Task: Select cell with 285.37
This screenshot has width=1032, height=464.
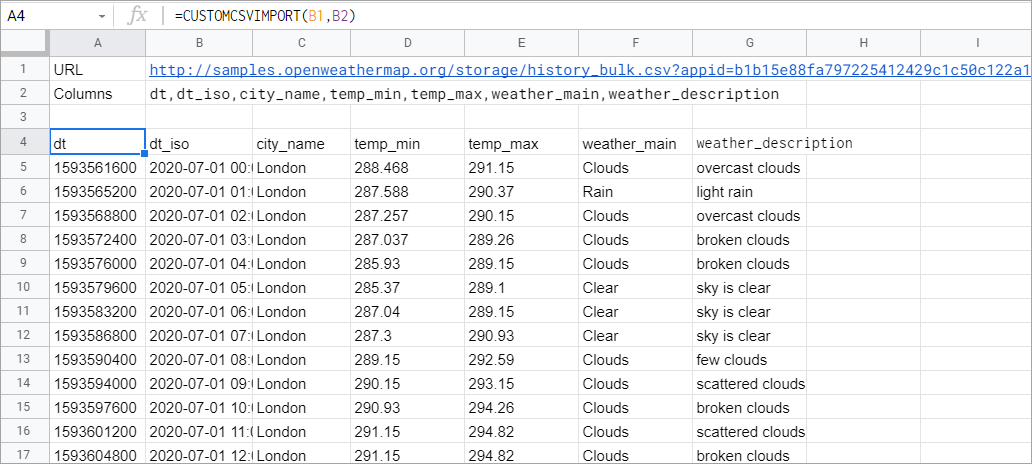Action: (x=407, y=288)
